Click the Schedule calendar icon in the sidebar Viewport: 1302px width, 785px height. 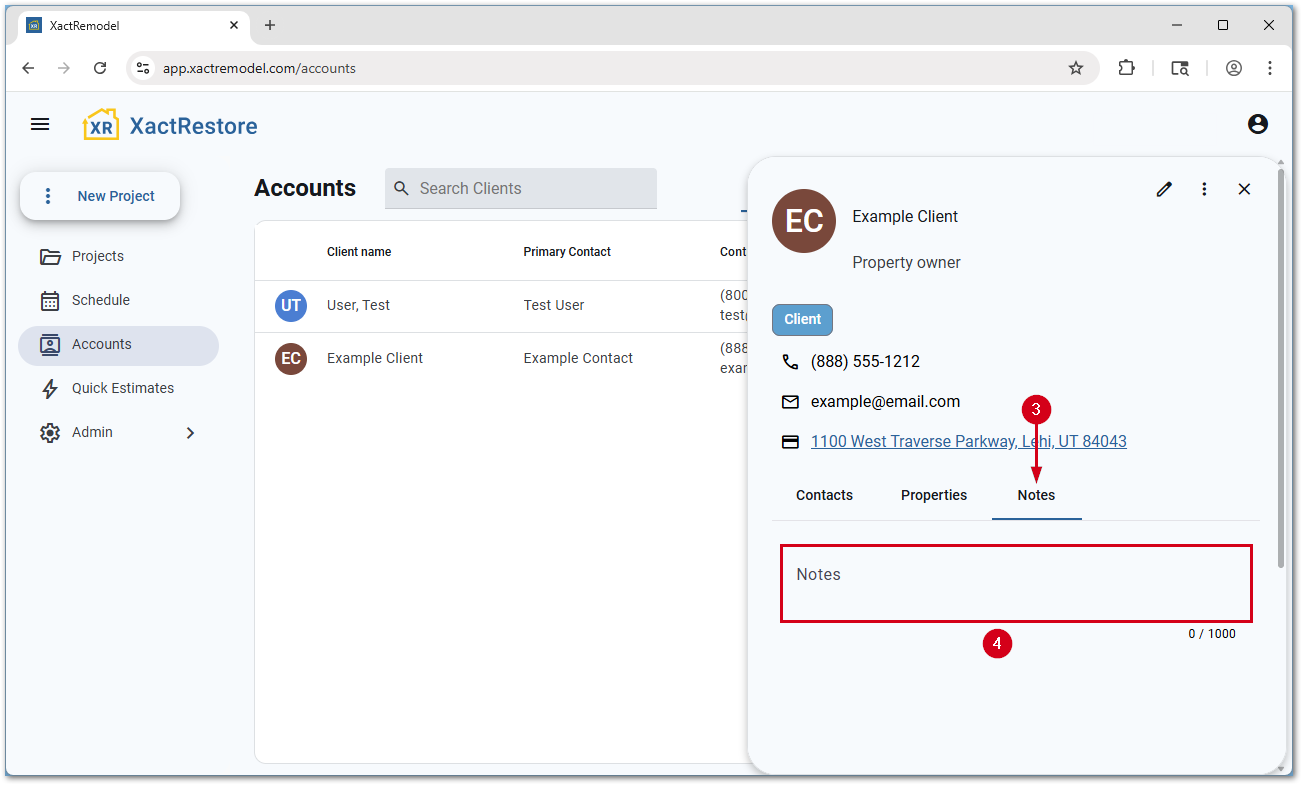coord(50,301)
